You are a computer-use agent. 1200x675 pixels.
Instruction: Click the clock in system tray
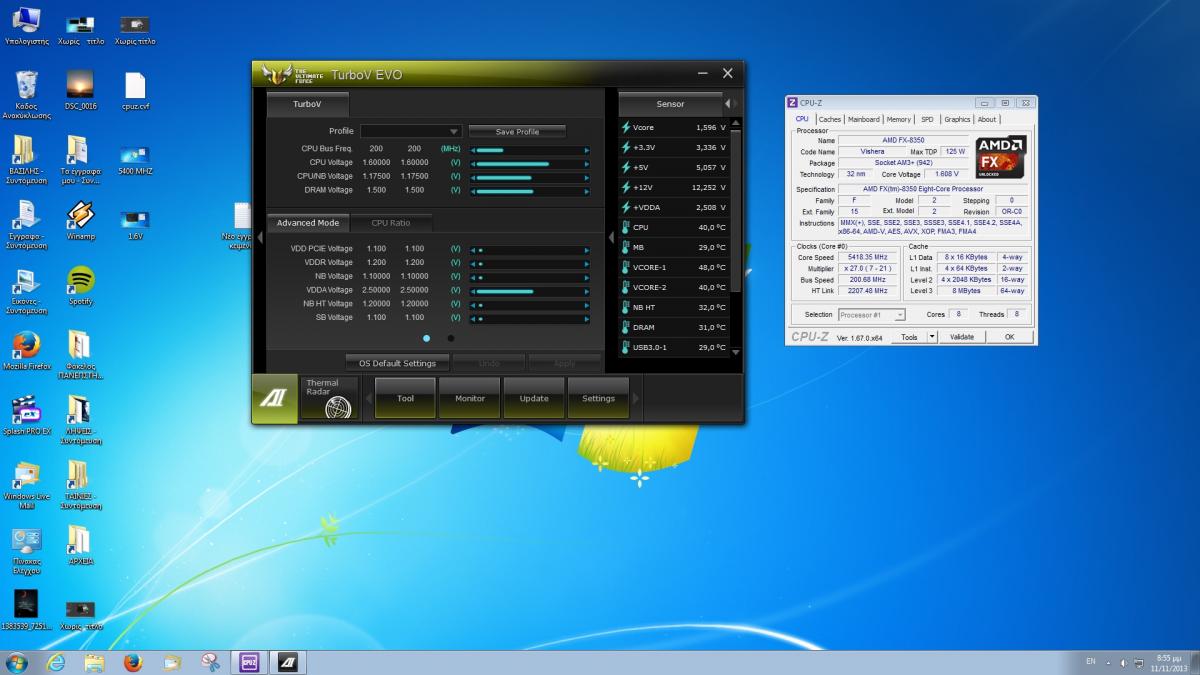(x=1169, y=662)
